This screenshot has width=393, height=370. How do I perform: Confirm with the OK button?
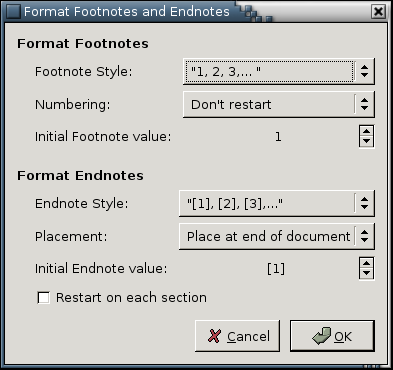(x=332, y=336)
